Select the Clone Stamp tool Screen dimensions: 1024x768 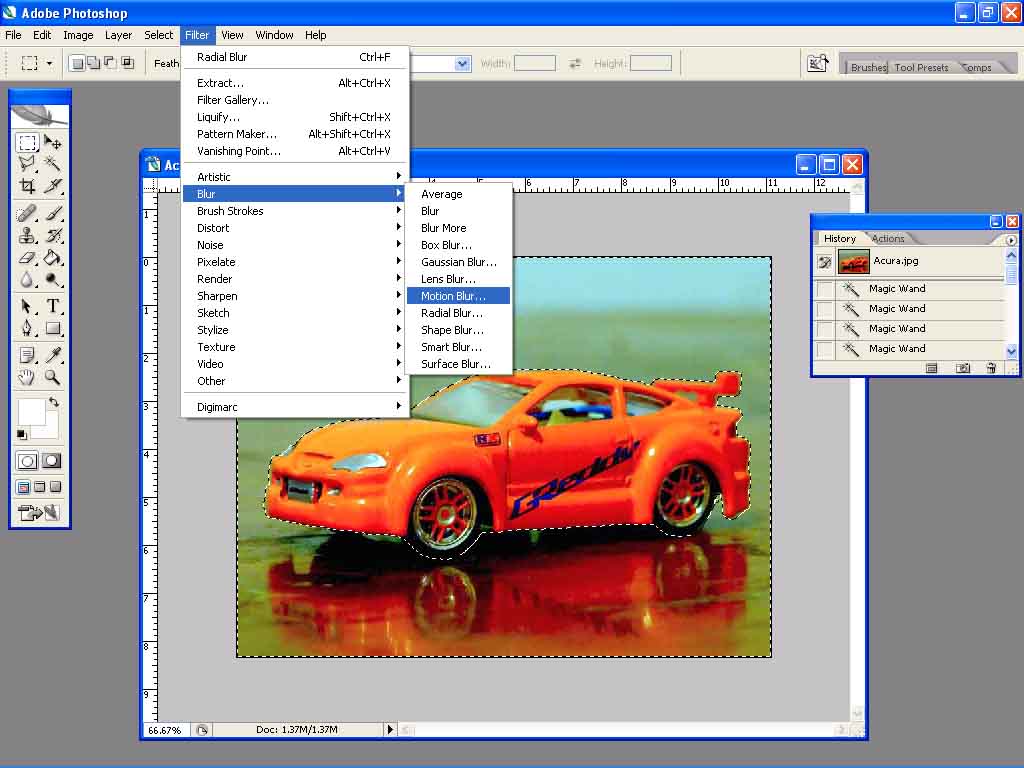point(27,235)
